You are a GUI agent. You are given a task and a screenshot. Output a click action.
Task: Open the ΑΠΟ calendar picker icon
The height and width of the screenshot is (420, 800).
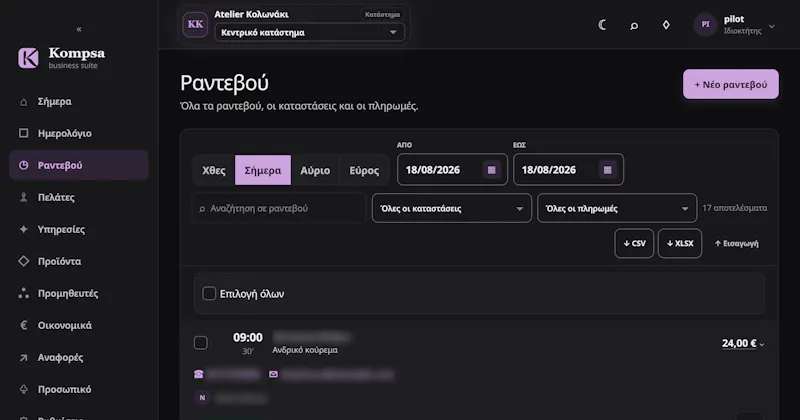[491, 170]
